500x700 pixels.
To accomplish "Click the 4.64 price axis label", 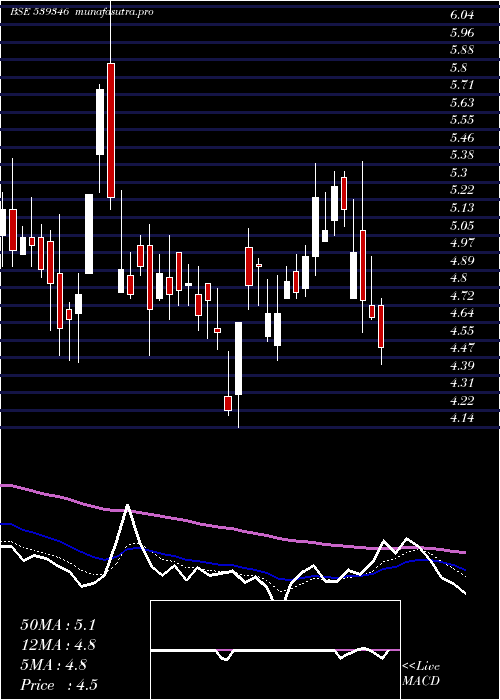I will pos(462,313).
